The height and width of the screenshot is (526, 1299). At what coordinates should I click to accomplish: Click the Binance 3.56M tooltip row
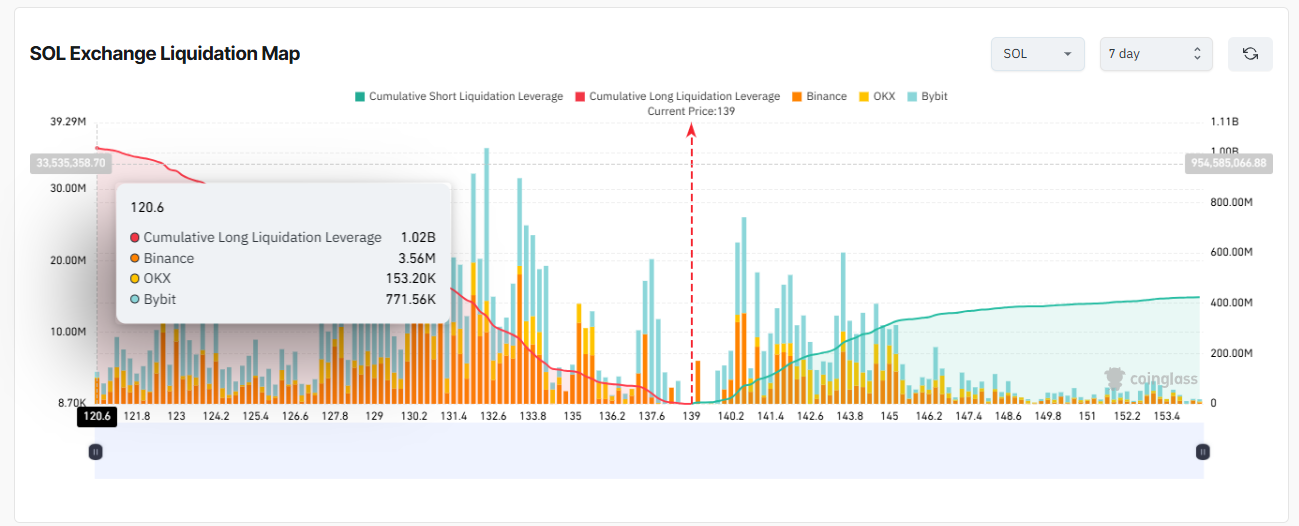coord(283,258)
